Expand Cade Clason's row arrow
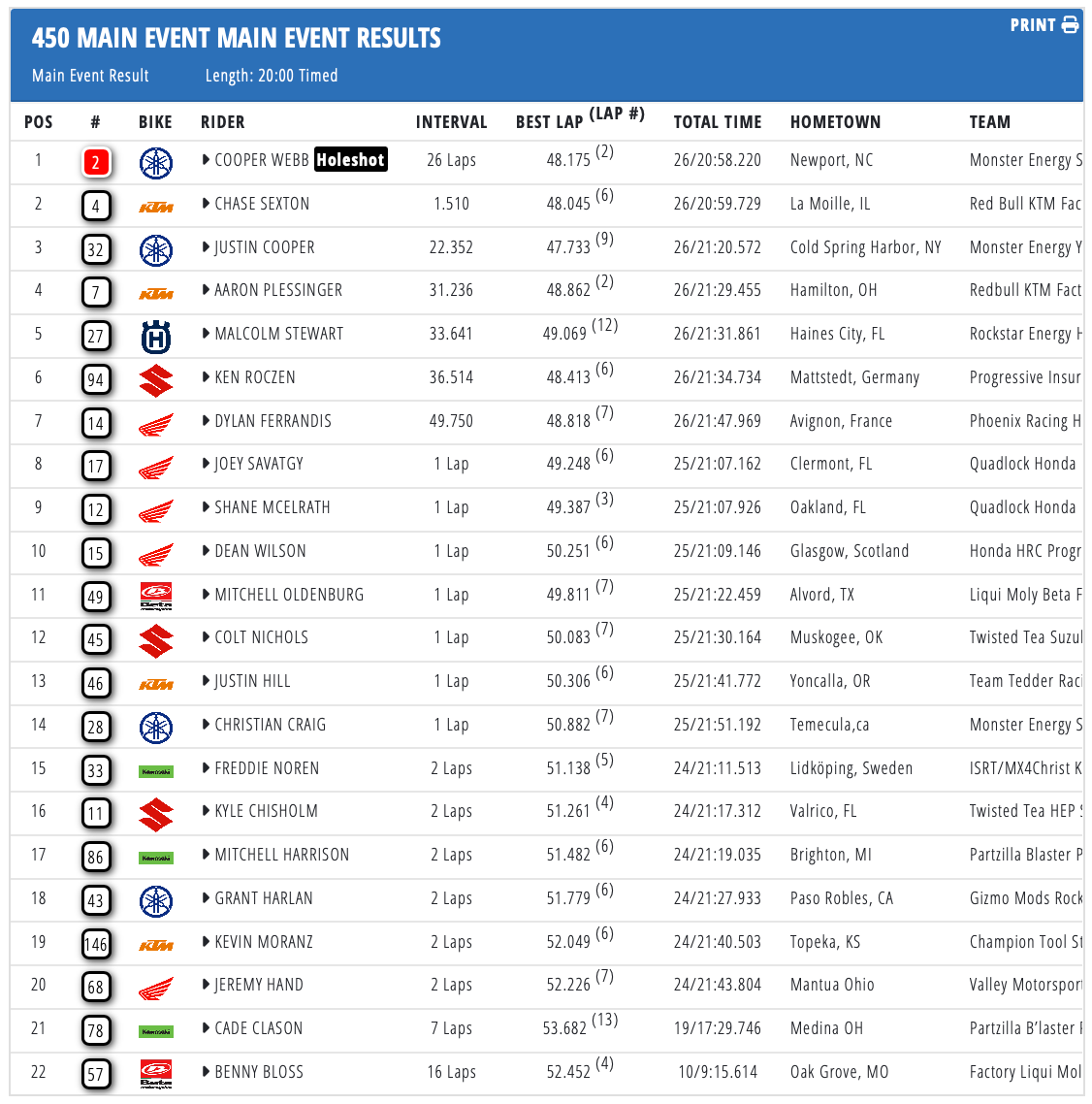Viewport: 1092px width, 1104px height. (206, 1028)
